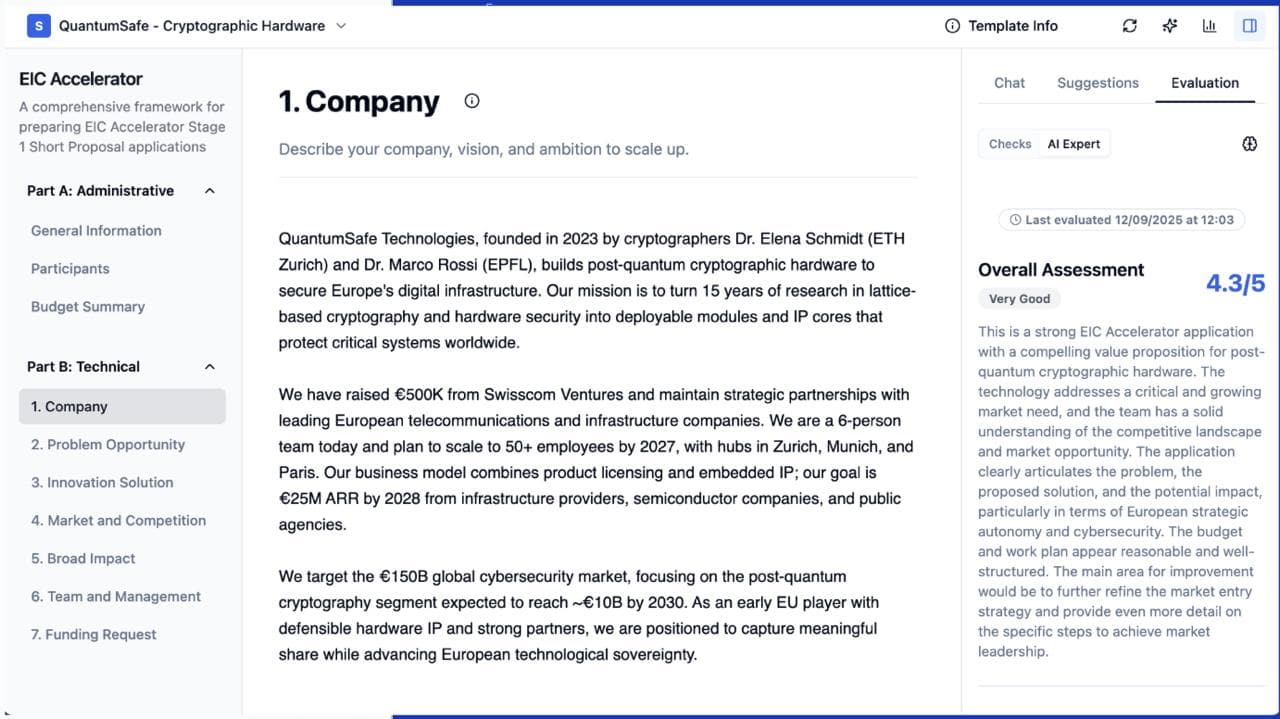Click the AI sparkles icon
This screenshot has width=1280, height=719.
(x=1170, y=26)
